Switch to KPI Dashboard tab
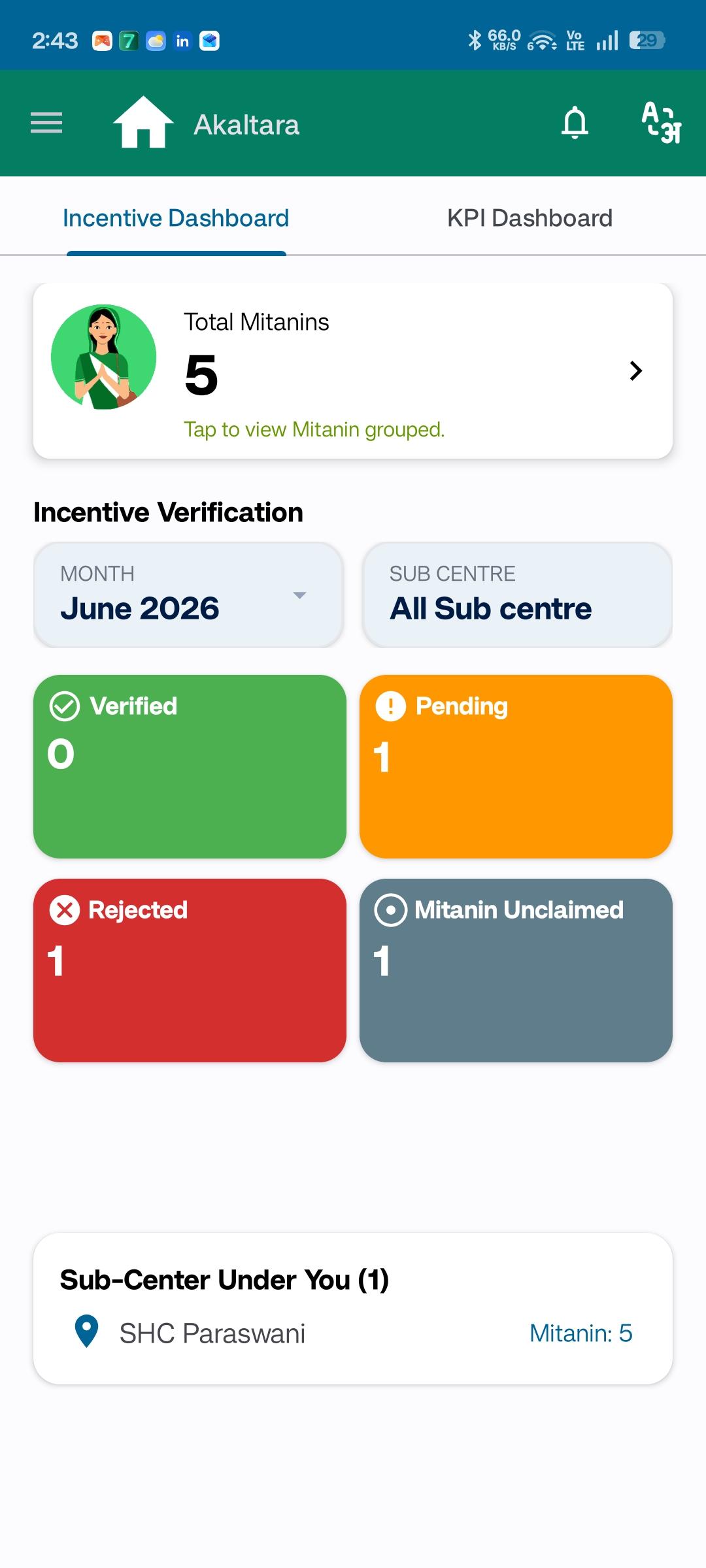This screenshot has height=1568, width=706. point(529,218)
